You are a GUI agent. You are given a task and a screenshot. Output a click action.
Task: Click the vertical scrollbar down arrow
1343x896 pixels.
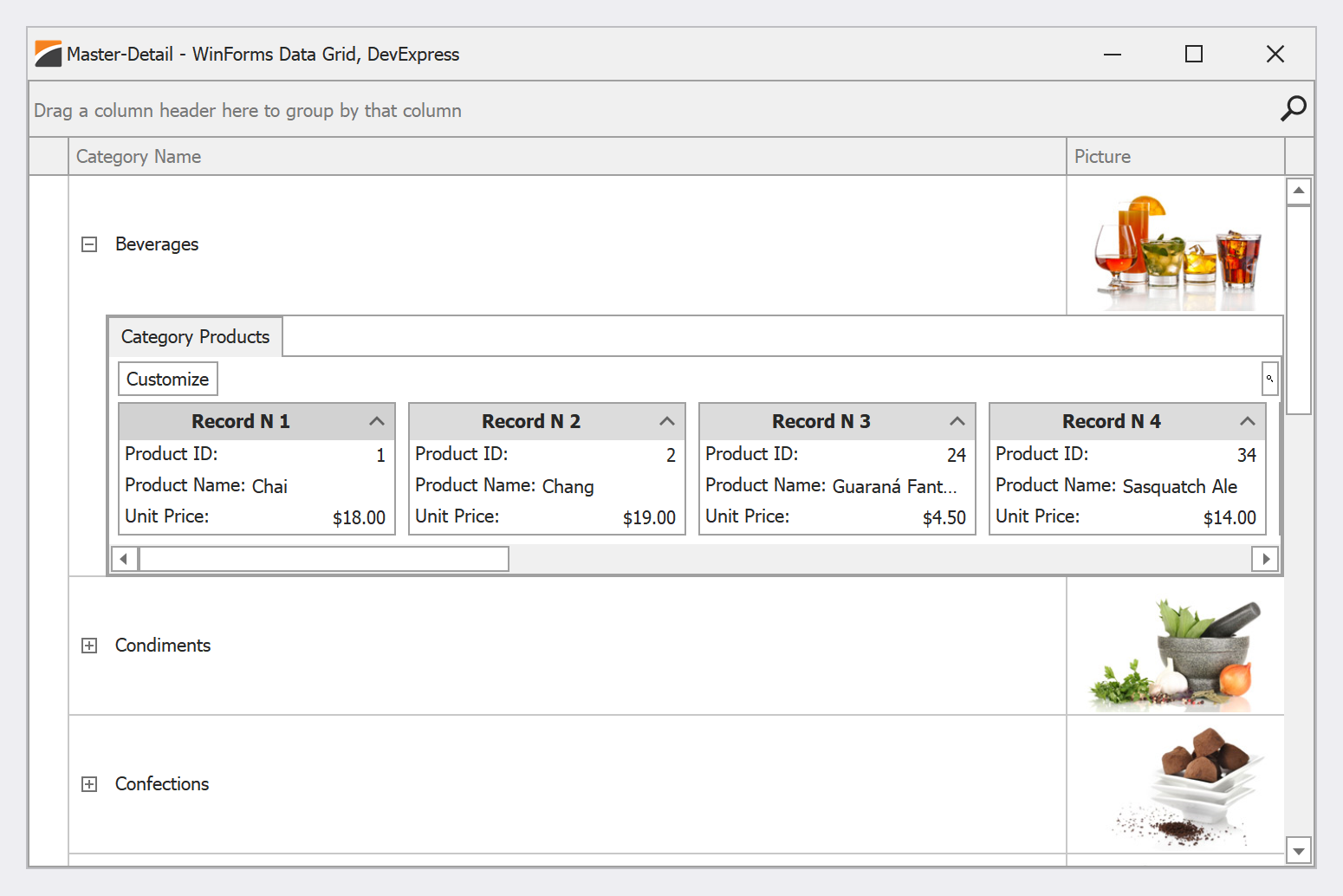[1298, 851]
